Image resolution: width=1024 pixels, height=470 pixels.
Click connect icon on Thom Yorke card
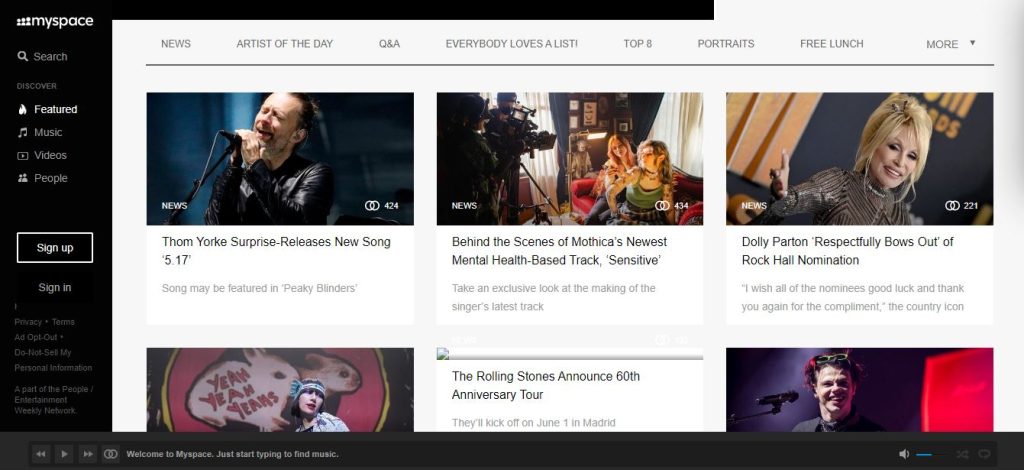point(372,206)
